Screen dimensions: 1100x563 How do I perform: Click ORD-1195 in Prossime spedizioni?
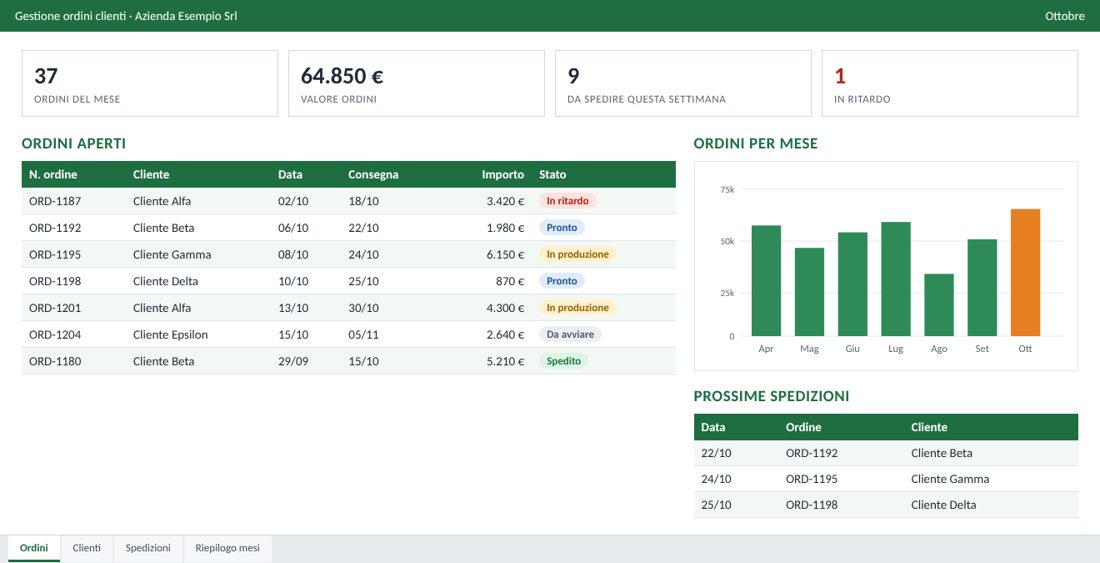pyautogui.click(x=812, y=479)
